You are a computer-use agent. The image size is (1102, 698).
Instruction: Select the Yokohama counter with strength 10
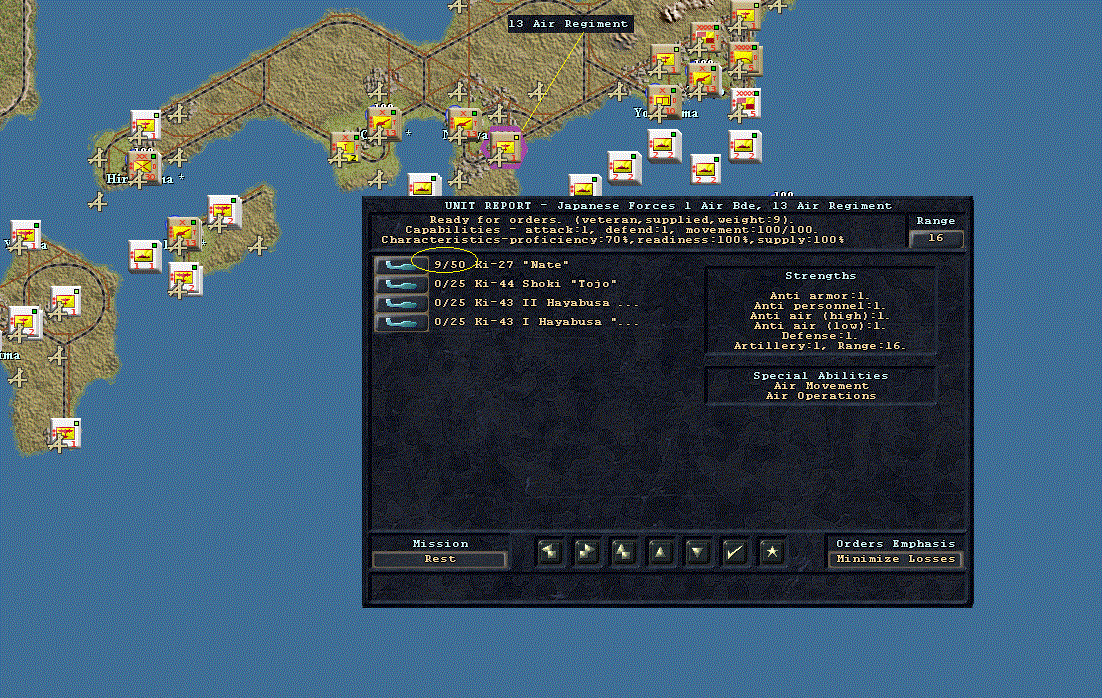point(663,102)
